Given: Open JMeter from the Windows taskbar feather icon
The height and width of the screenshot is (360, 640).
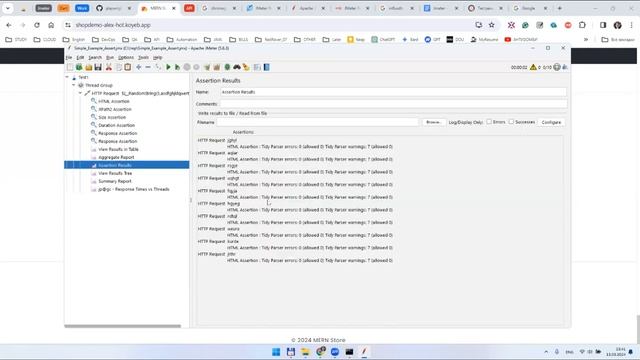Looking at the screenshot, I should (364, 351).
